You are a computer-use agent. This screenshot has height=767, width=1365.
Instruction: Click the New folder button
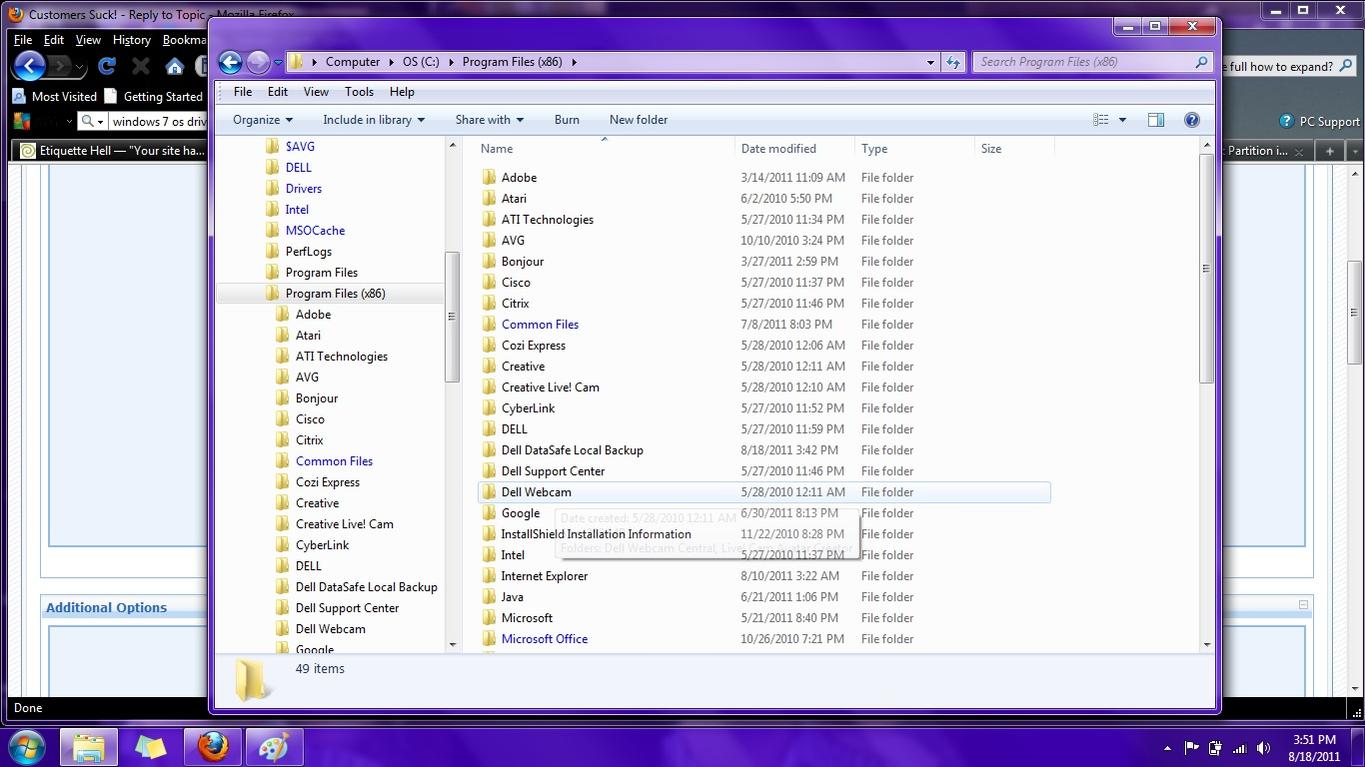[638, 120]
